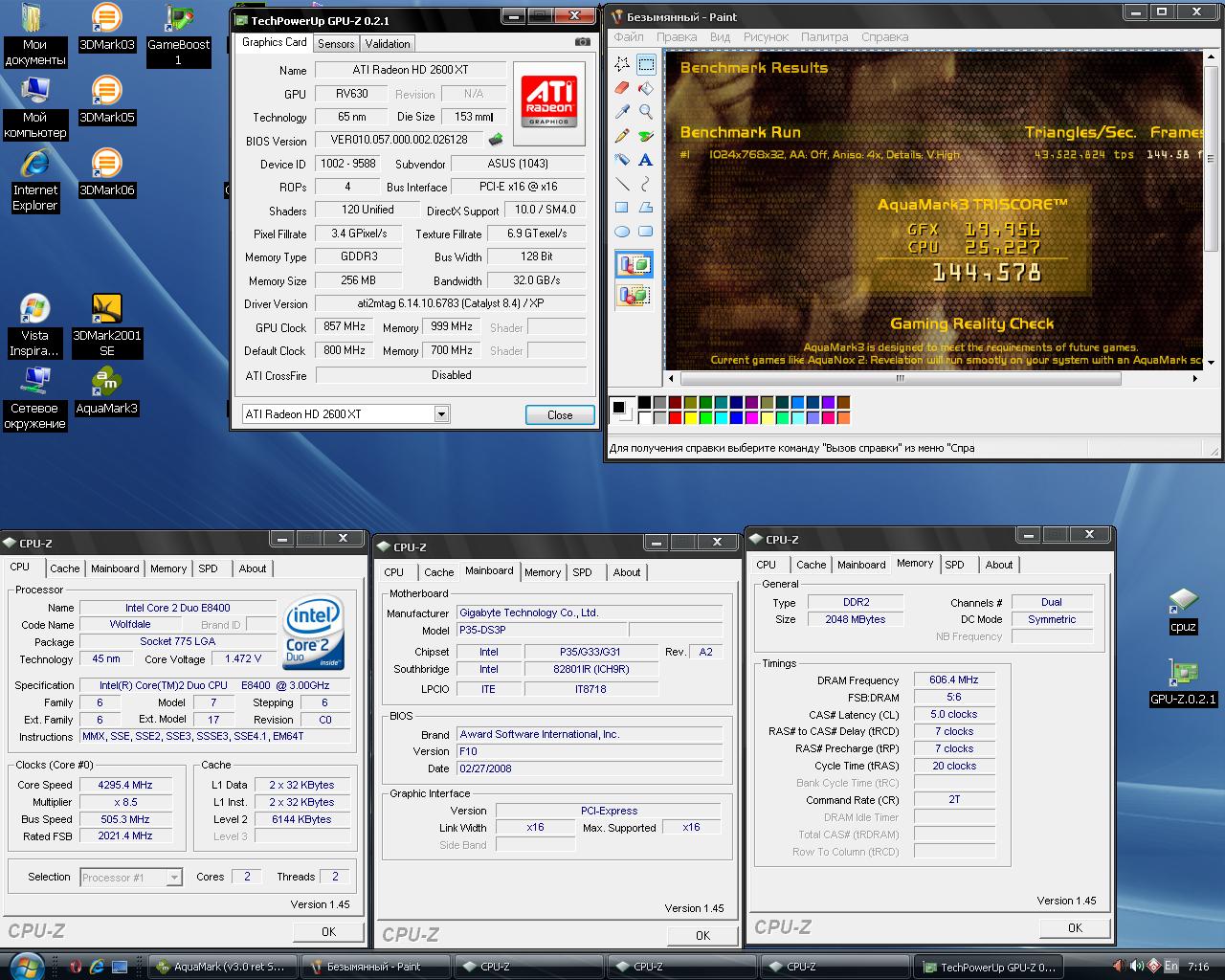Switch to the TechPowerUp GPU-Z taskbar button

990,967
